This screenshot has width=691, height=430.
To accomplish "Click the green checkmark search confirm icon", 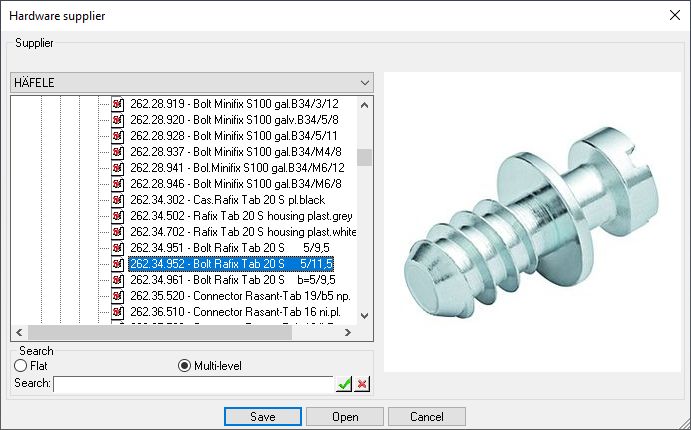I will click(x=345, y=384).
